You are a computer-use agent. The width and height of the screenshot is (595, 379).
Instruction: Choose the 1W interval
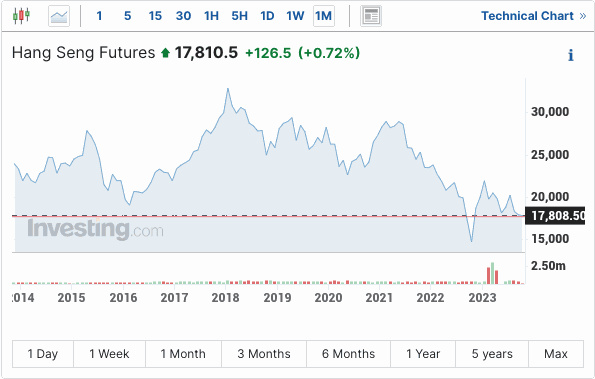pos(295,16)
